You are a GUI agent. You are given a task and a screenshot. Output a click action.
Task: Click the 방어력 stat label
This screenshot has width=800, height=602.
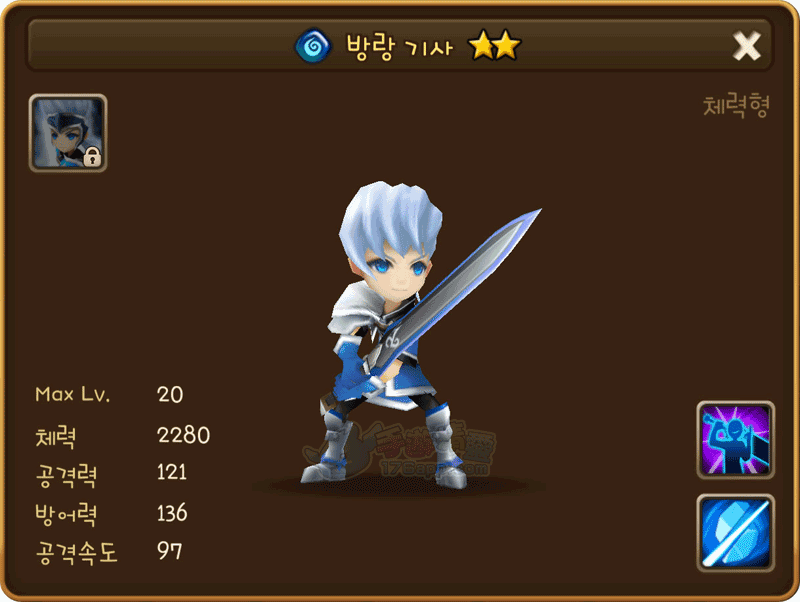[x=66, y=514]
